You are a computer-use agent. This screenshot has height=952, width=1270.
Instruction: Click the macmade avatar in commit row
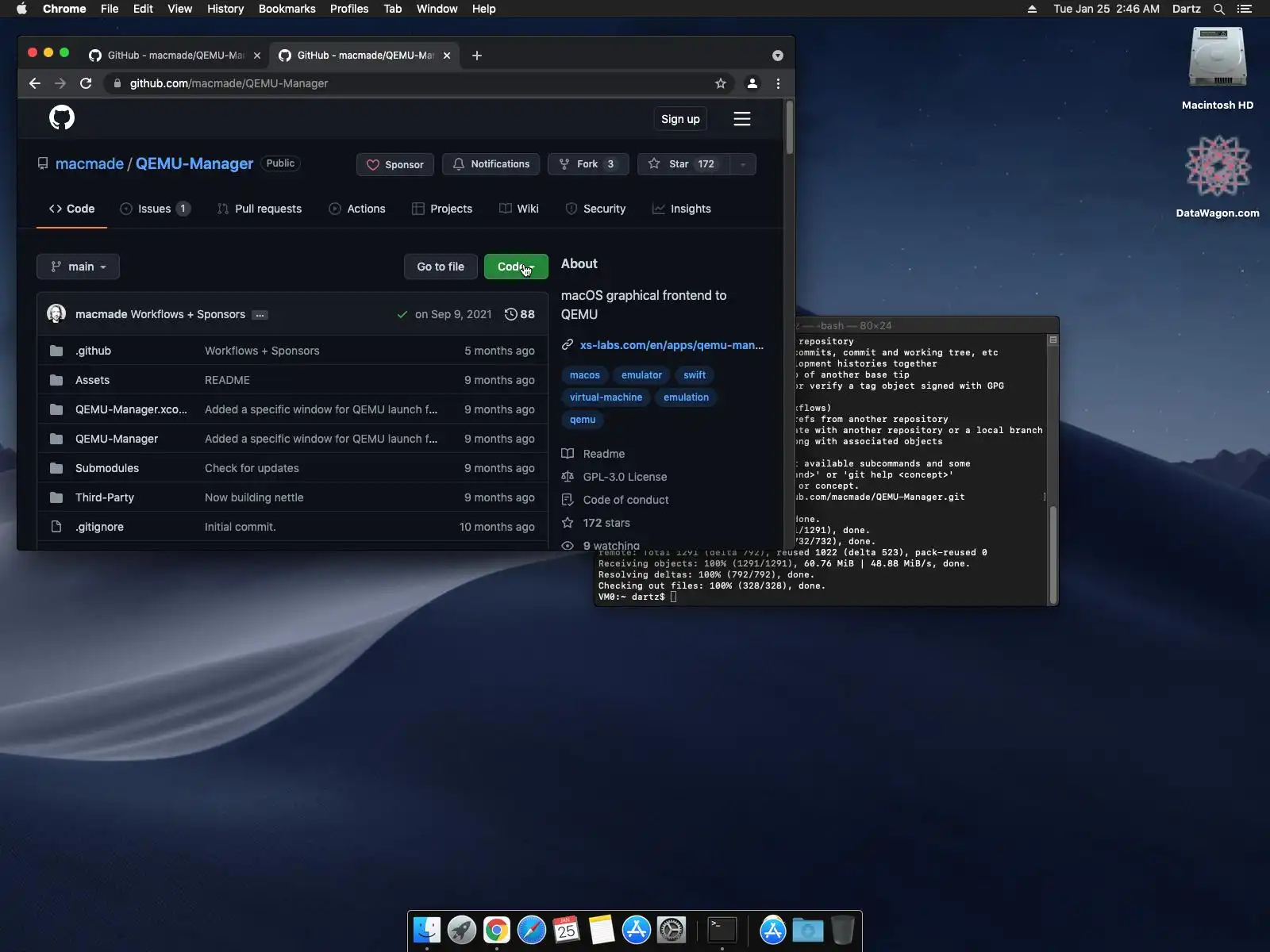click(x=56, y=314)
